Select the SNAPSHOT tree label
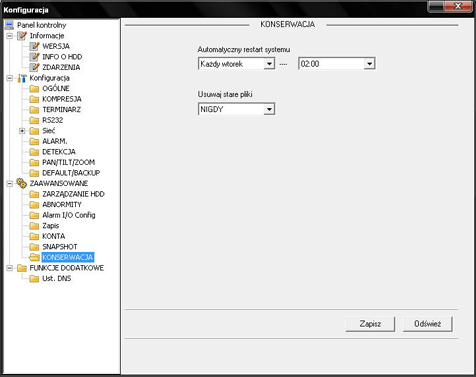This screenshot has width=476, height=377. pos(60,247)
